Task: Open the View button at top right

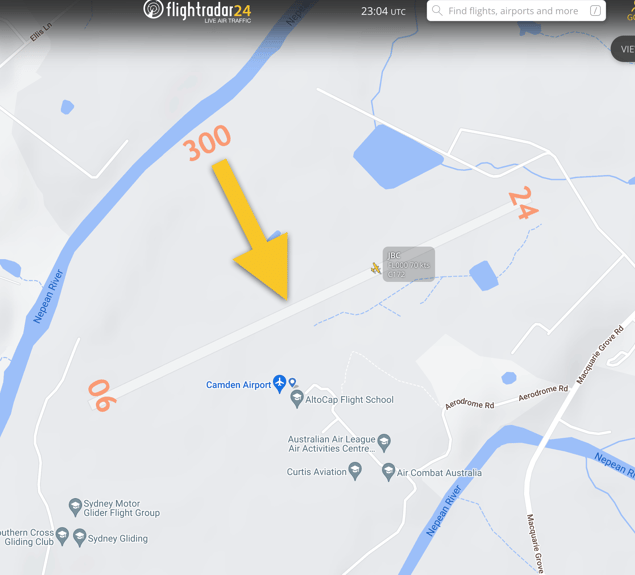Action: coord(624,49)
